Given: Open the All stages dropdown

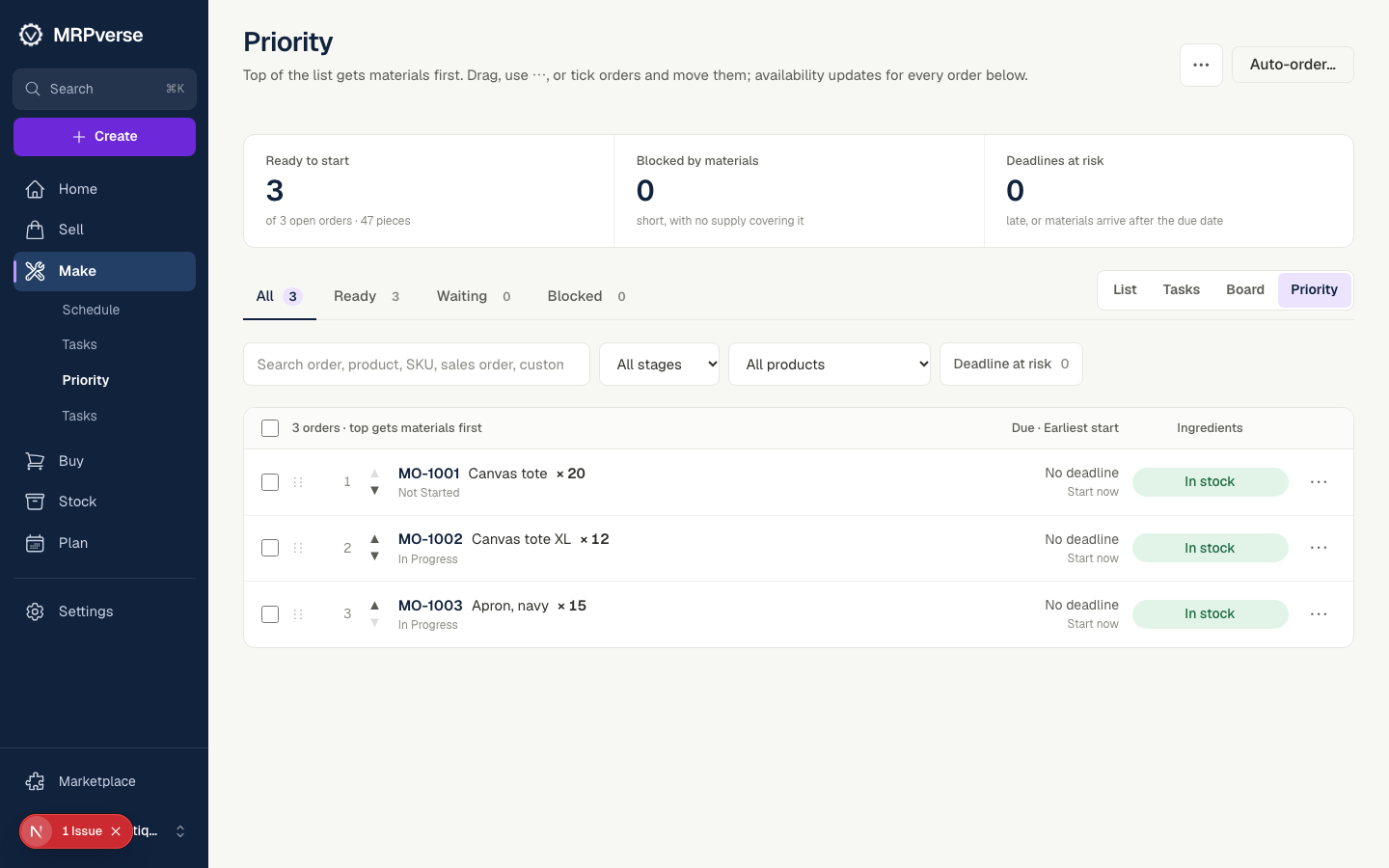Looking at the screenshot, I should [x=659, y=365].
